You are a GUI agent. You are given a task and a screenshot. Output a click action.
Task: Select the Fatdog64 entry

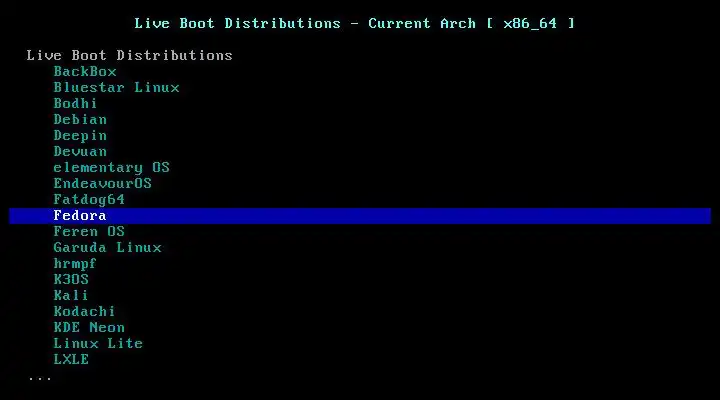point(89,200)
